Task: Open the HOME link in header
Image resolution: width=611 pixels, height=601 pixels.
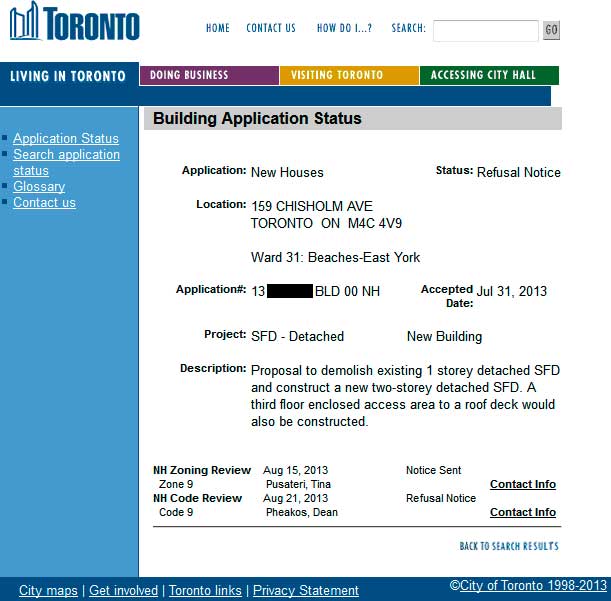Action: coord(218,28)
